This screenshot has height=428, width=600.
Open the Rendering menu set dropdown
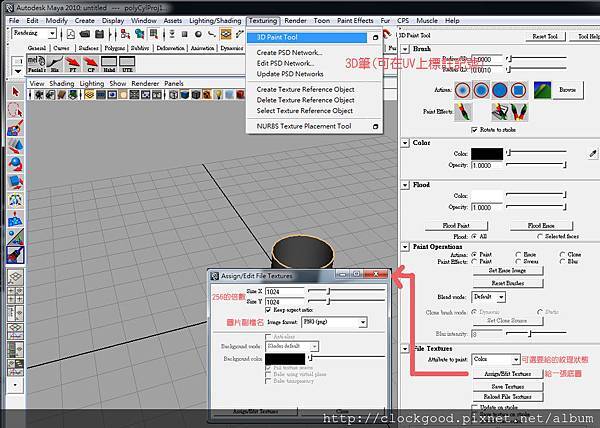coord(34,33)
